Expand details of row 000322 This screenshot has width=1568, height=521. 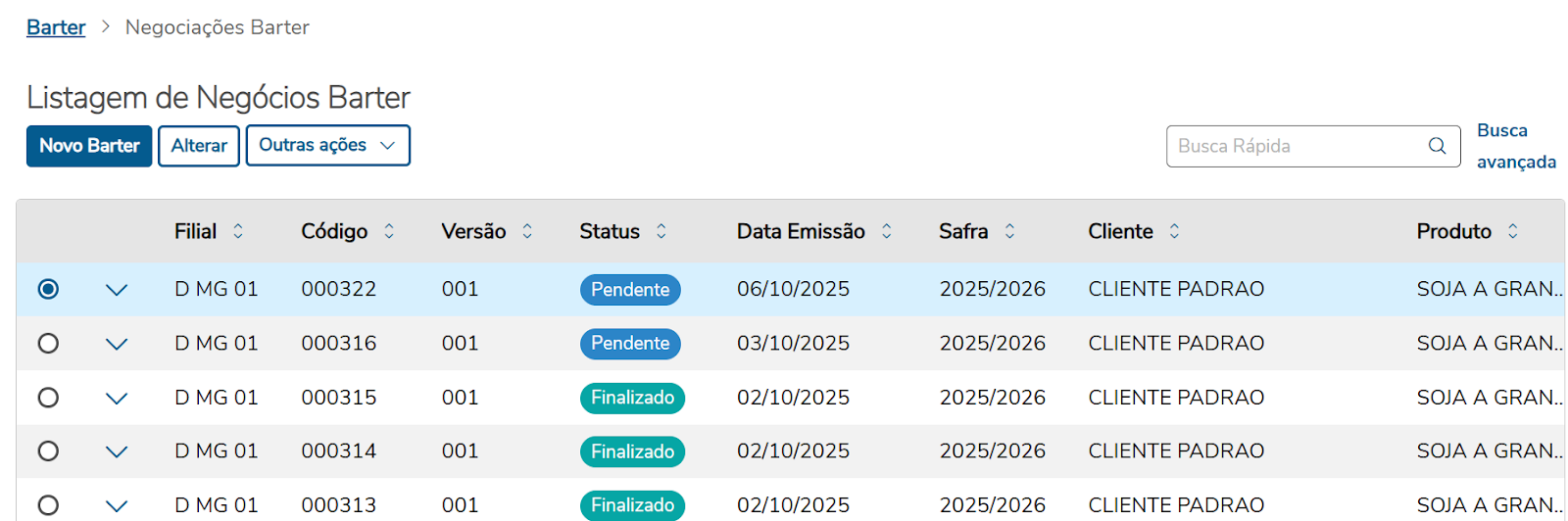[x=117, y=290]
